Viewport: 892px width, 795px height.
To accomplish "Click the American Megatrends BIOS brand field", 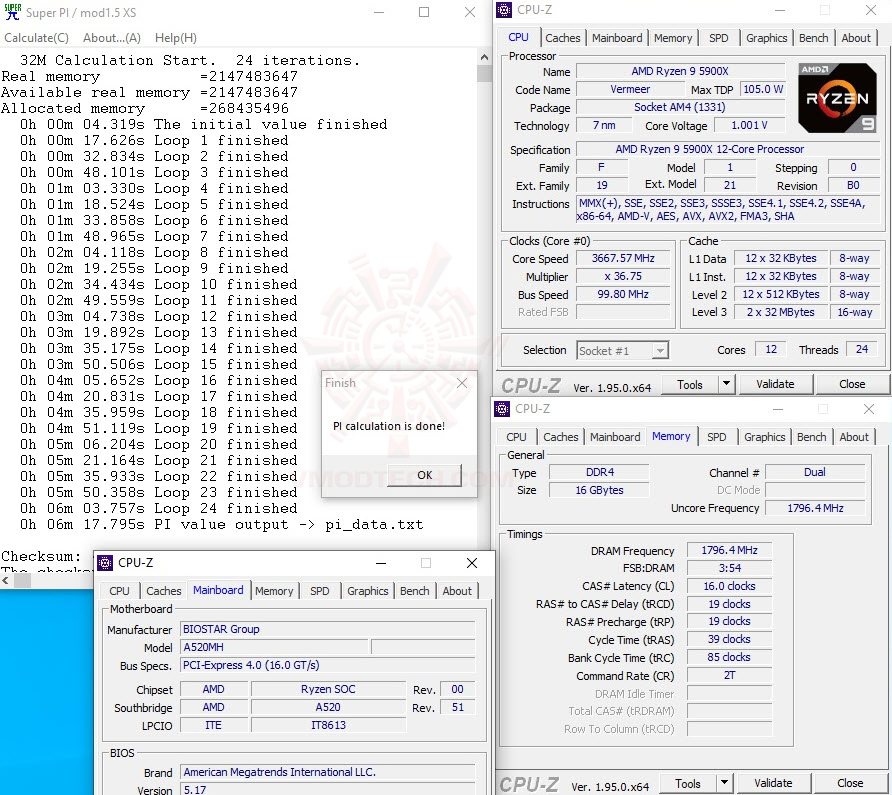I will pos(328,772).
